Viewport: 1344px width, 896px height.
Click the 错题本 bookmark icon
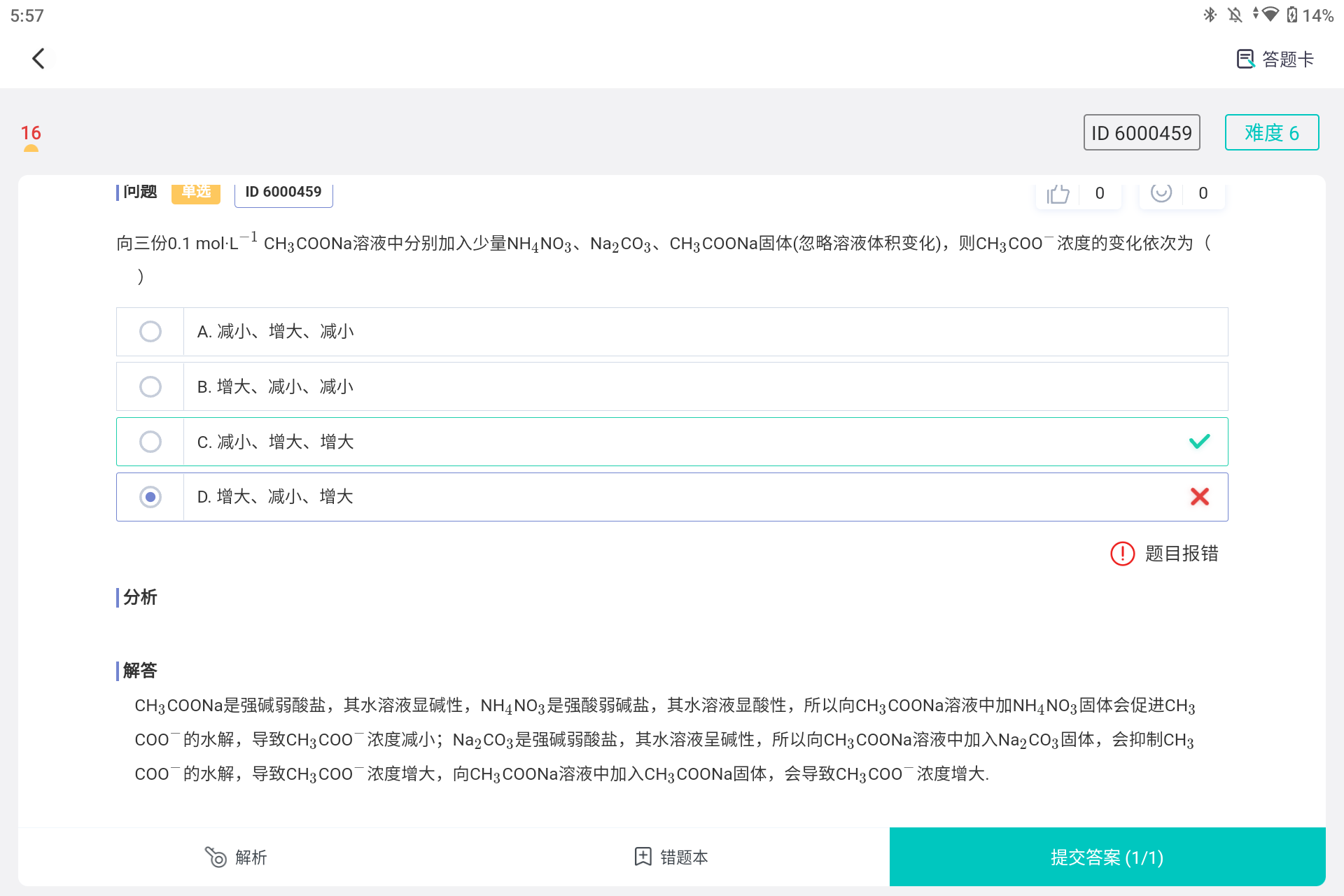(643, 857)
